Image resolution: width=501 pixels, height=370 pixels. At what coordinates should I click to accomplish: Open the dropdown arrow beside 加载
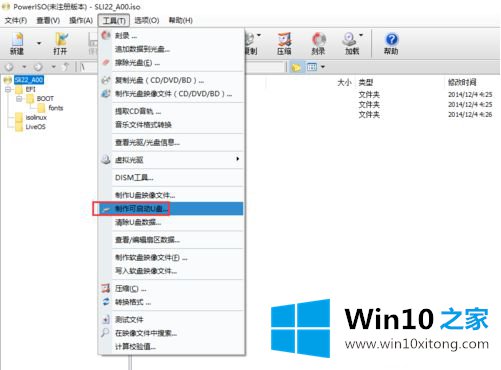click(361, 35)
